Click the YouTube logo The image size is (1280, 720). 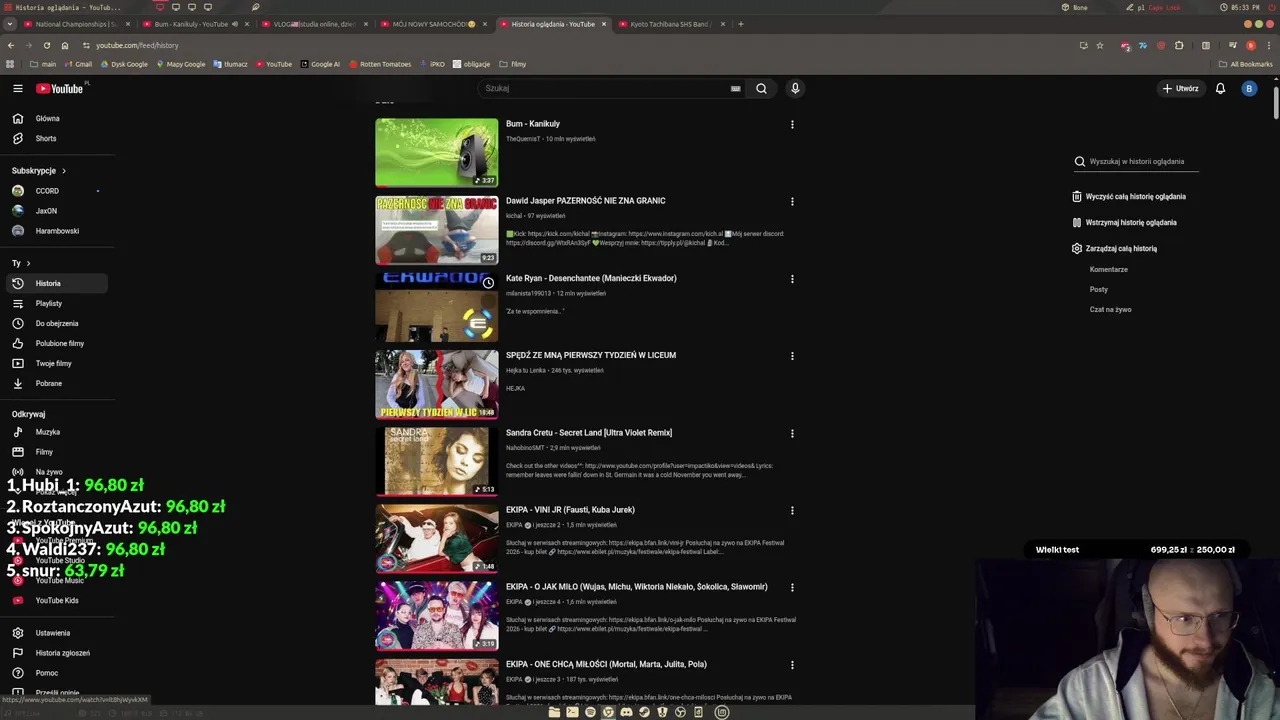(x=60, y=88)
